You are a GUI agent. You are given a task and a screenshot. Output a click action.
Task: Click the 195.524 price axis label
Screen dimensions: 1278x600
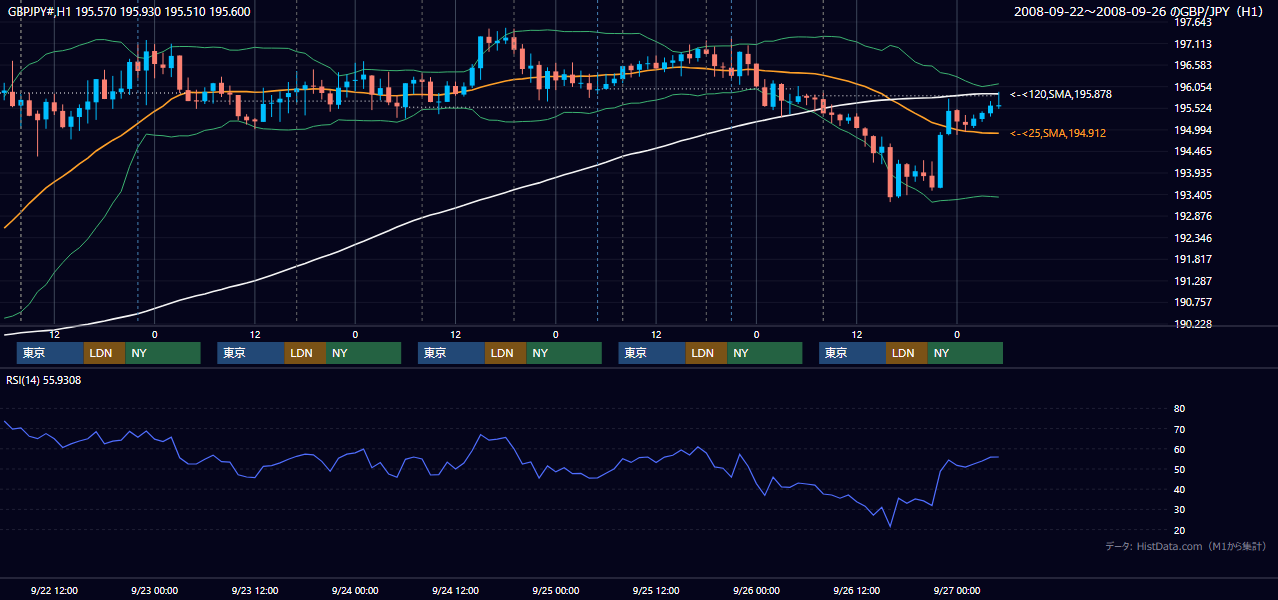[1193, 109]
